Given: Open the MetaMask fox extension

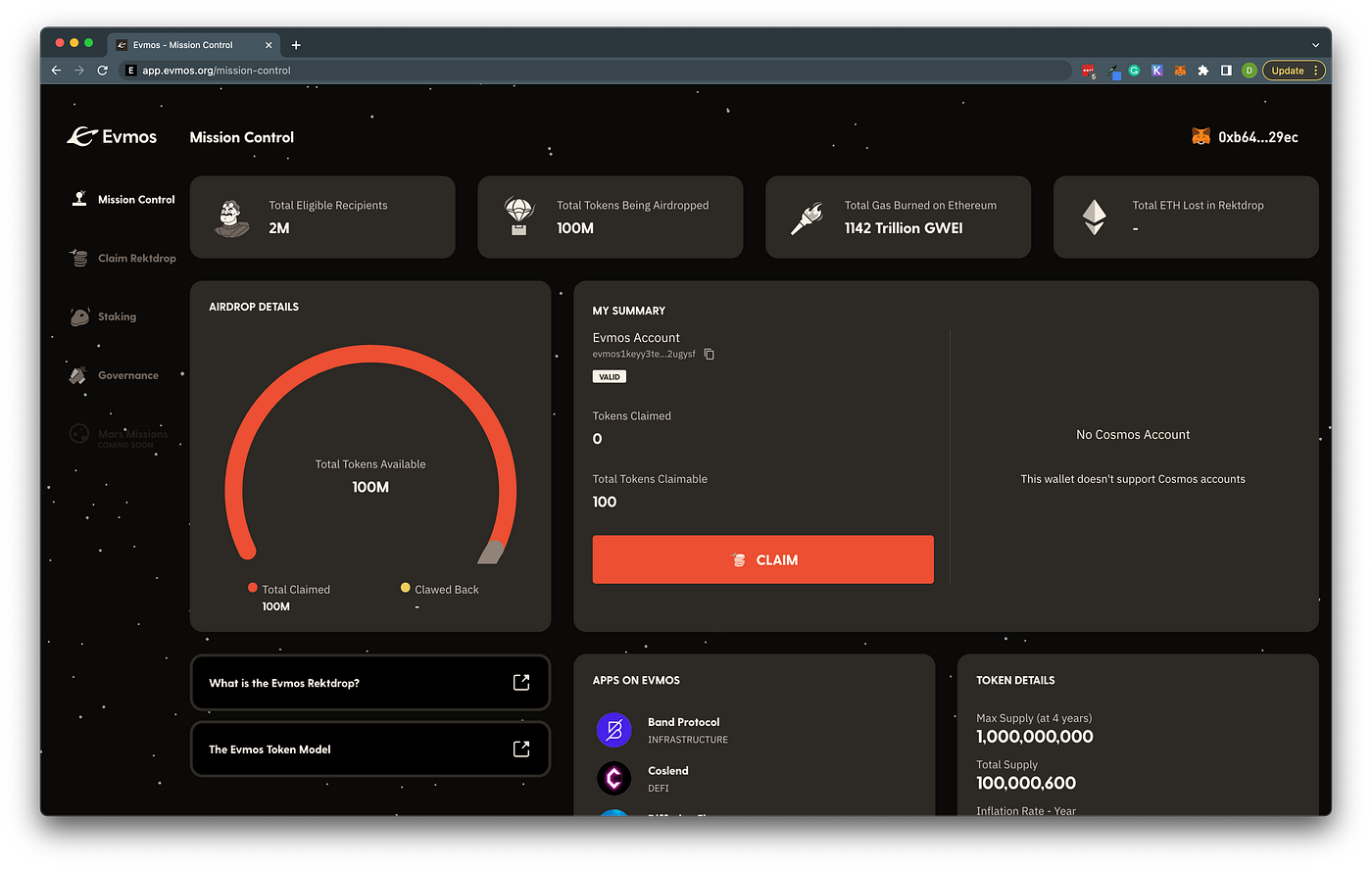Looking at the screenshot, I should pyautogui.click(x=1180, y=71).
